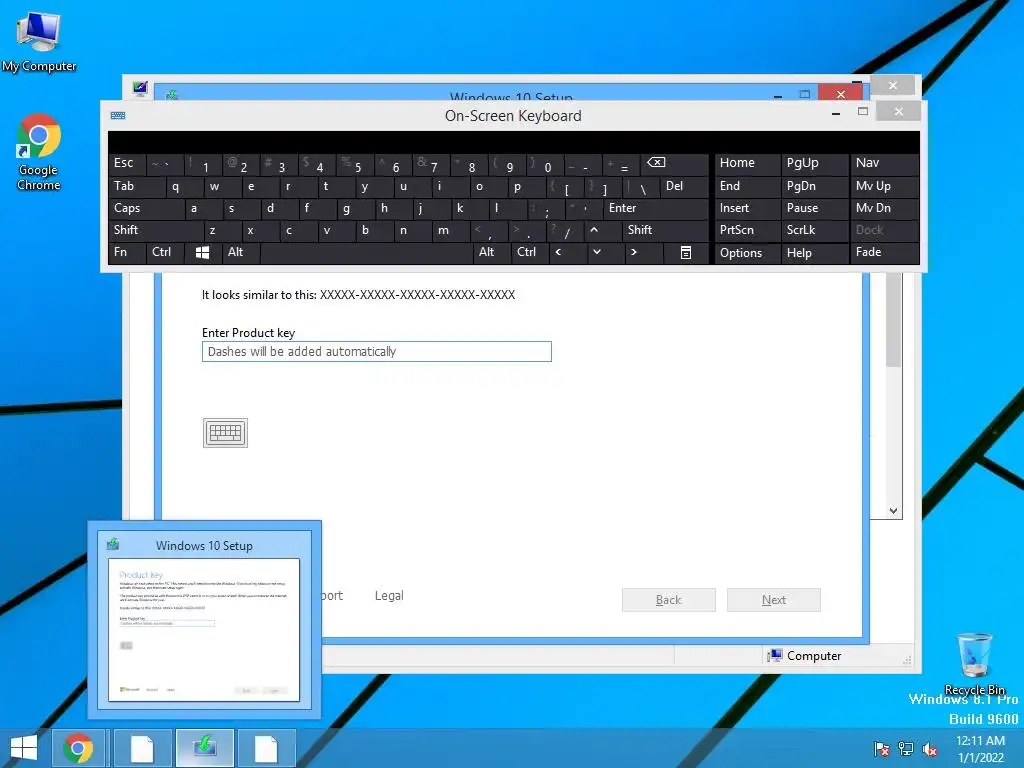Click the PgDn key
1024x768 pixels.
814,186
